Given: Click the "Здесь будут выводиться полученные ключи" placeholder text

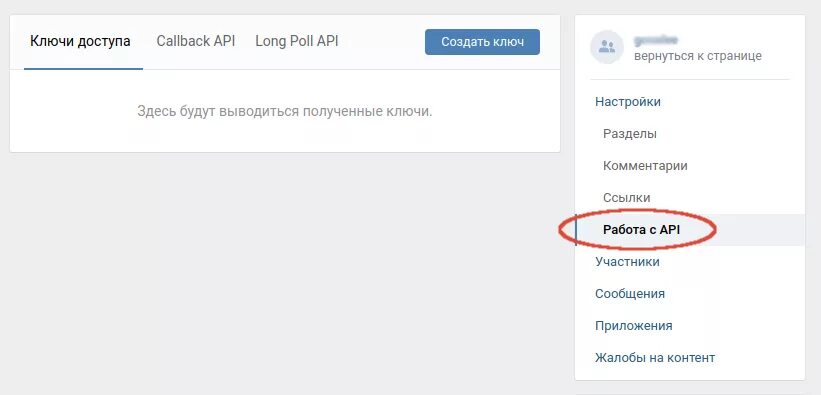Looking at the screenshot, I should coord(285,112).
